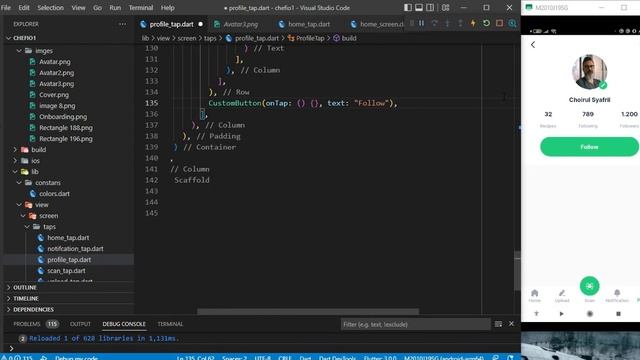Tap the back arrow in the emulator
Viewport: 640px width, 360px height.
tap(533, 44)
